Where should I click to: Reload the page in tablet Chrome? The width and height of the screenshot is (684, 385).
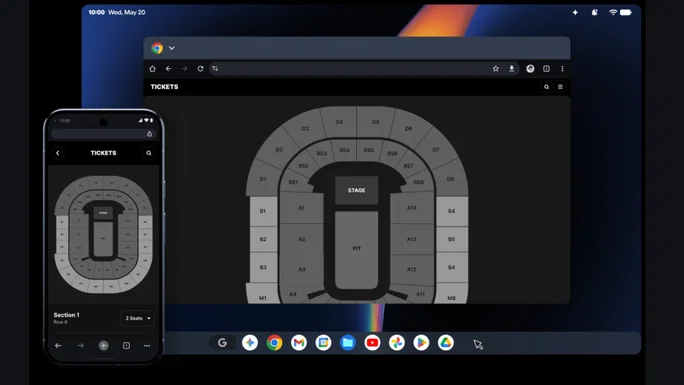[x=200, y=68]
